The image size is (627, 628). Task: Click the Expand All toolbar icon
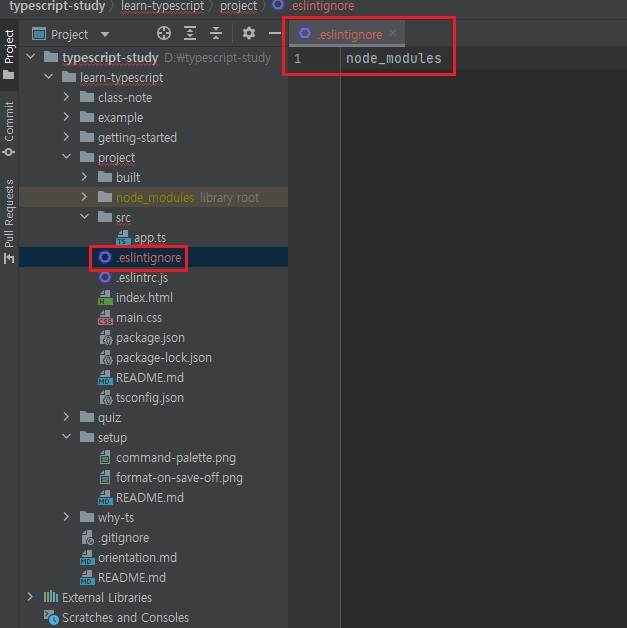coord(190,33)
